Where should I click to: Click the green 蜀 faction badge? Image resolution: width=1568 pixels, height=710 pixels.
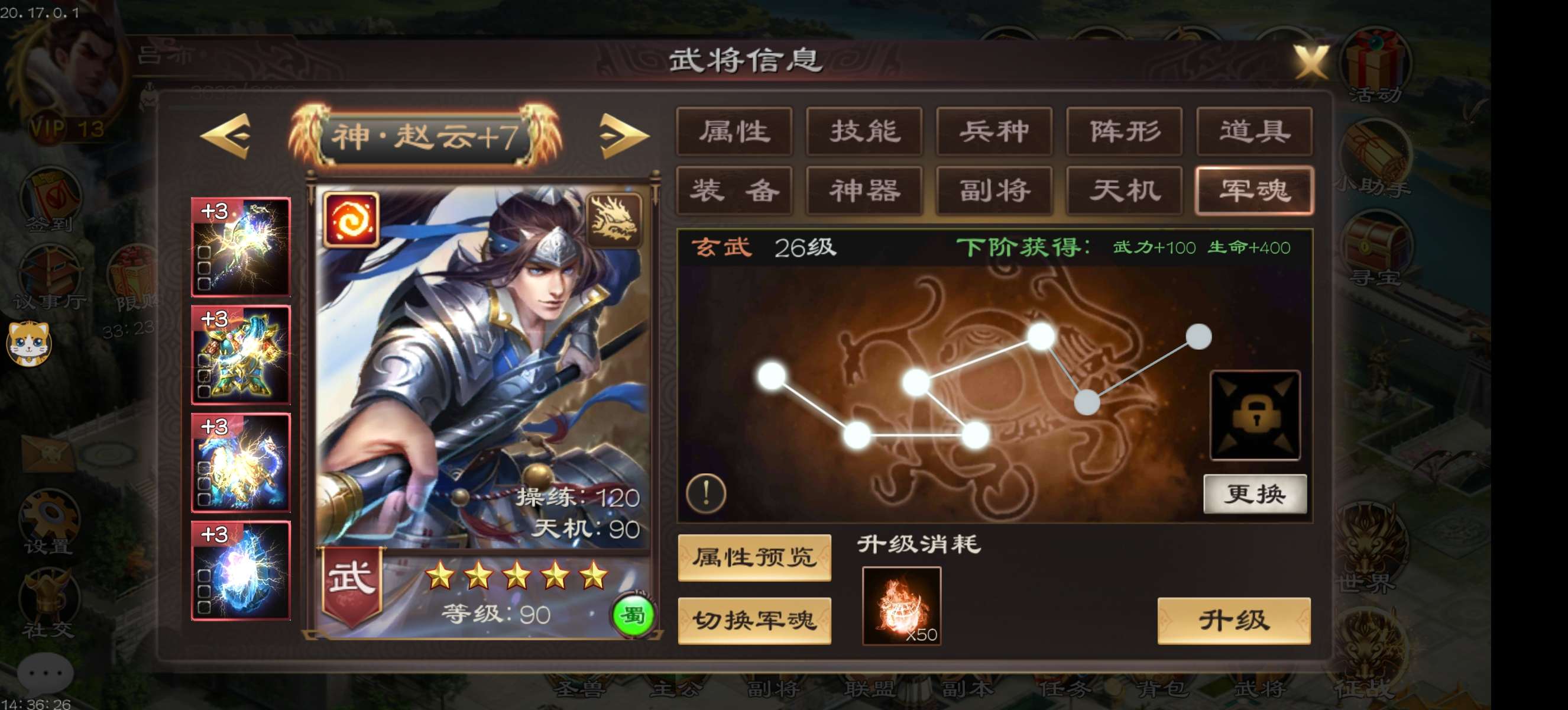click(633, 615)
